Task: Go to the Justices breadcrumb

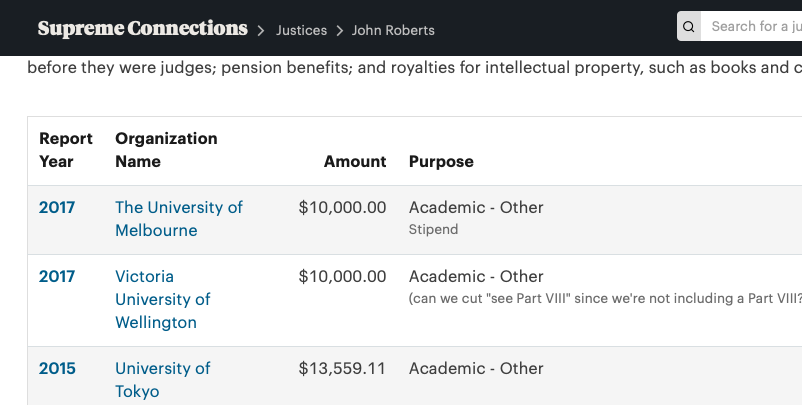Action: [302, 30]
